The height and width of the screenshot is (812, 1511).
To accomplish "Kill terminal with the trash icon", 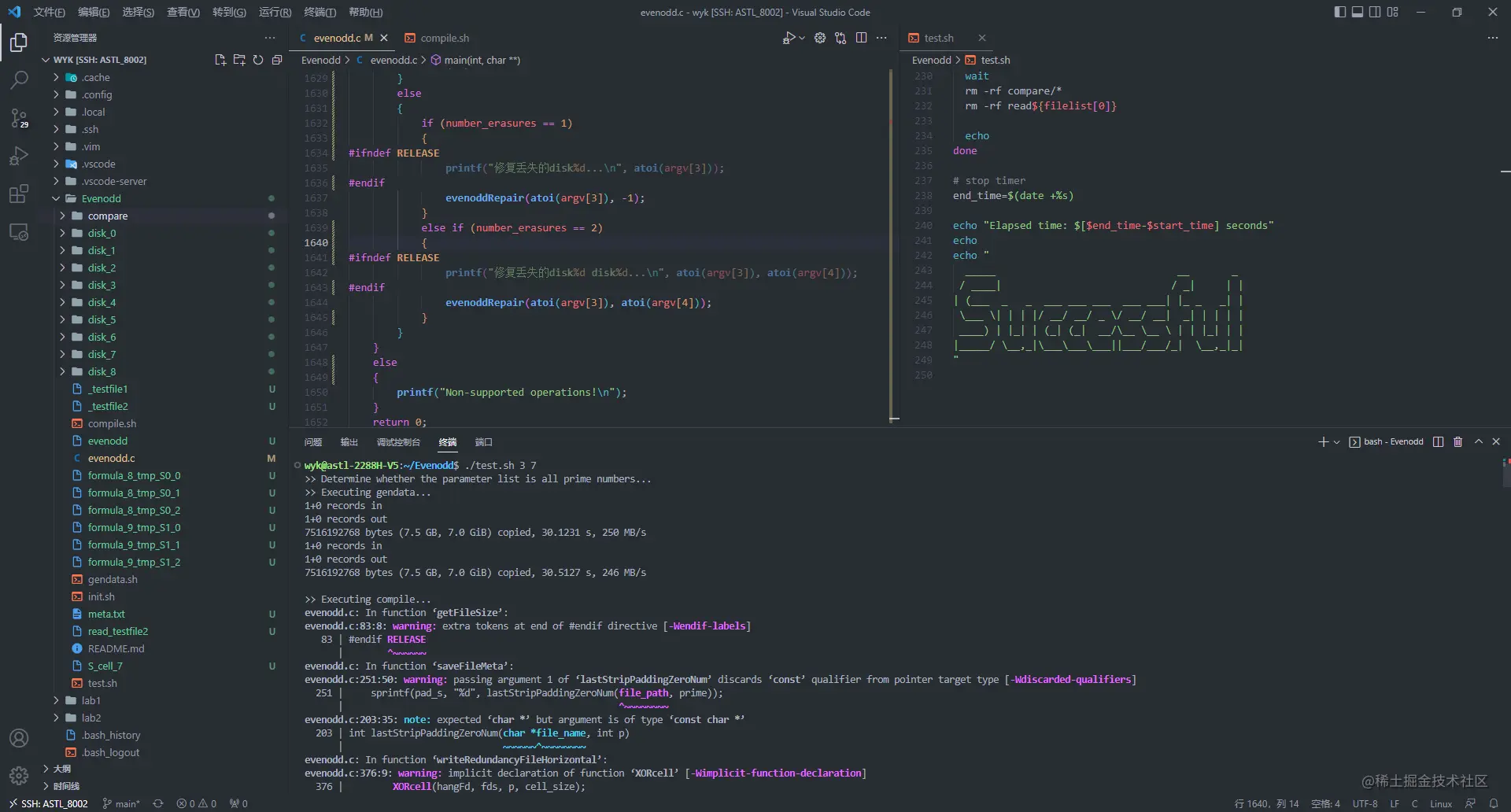I will click(x=1457, y=441).
